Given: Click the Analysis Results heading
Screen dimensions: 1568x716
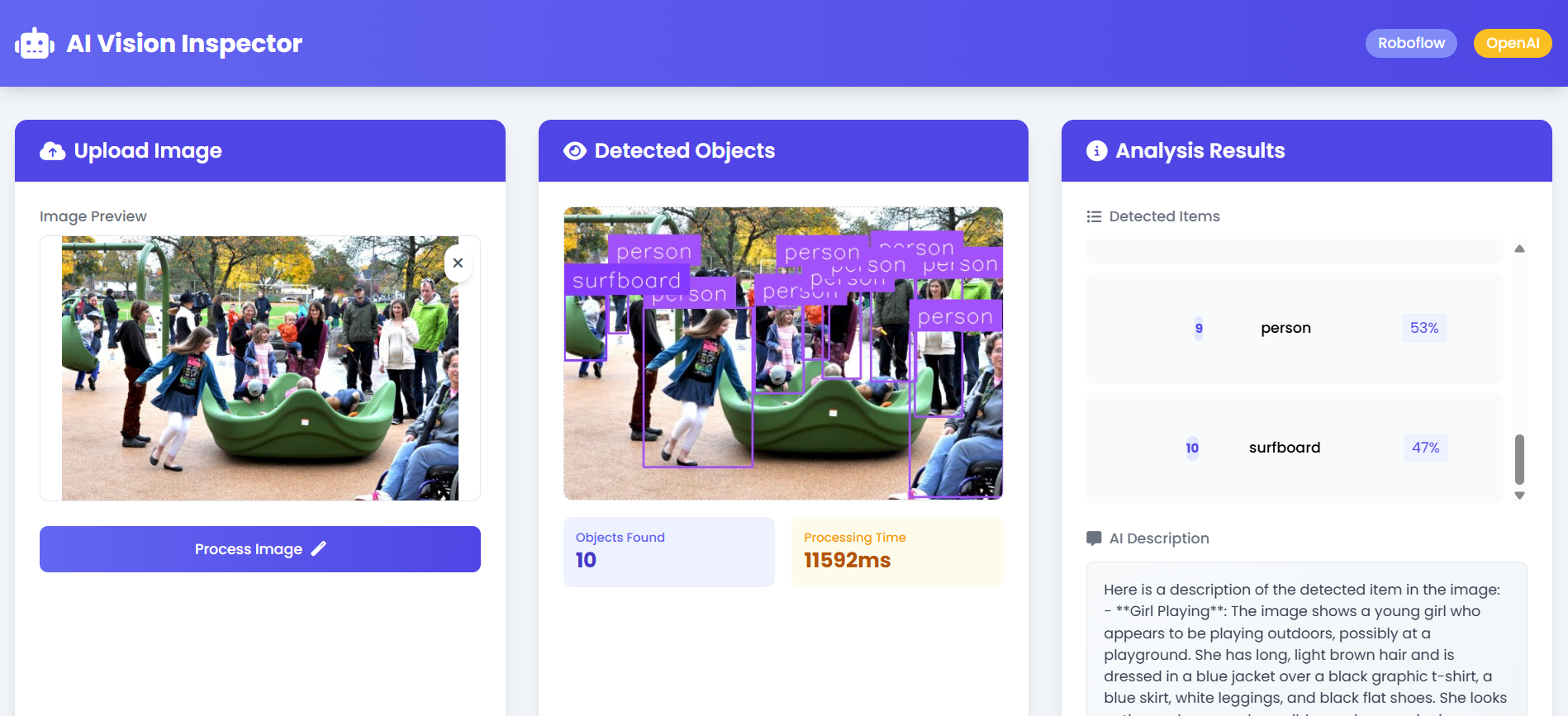Looking at the screenshot, I should [1200, 151].
